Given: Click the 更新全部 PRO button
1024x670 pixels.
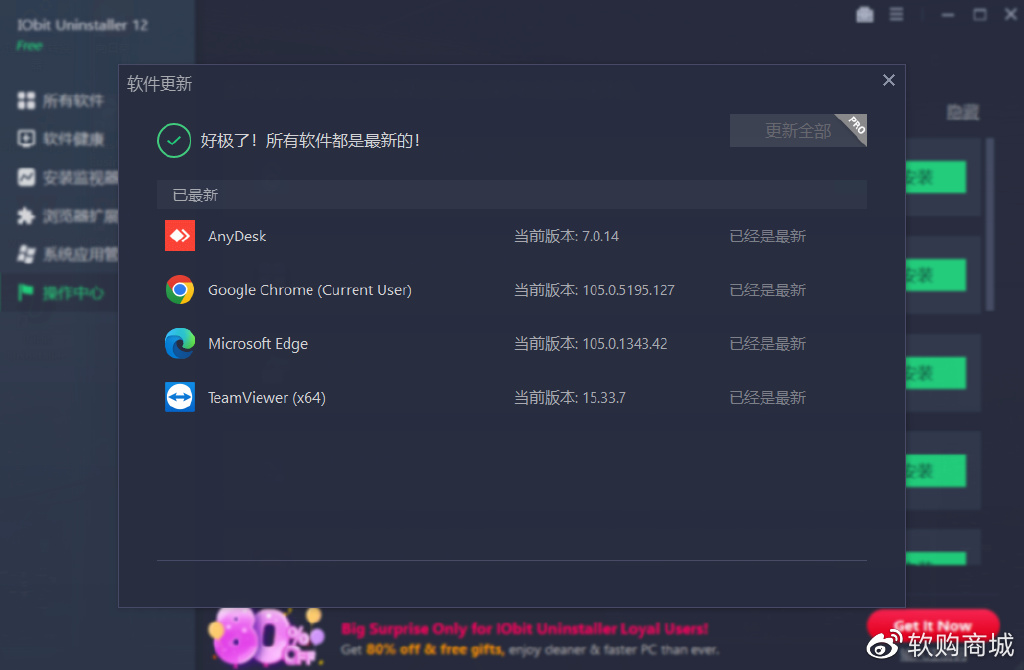Looking at the screenshot, I should 798,131.
